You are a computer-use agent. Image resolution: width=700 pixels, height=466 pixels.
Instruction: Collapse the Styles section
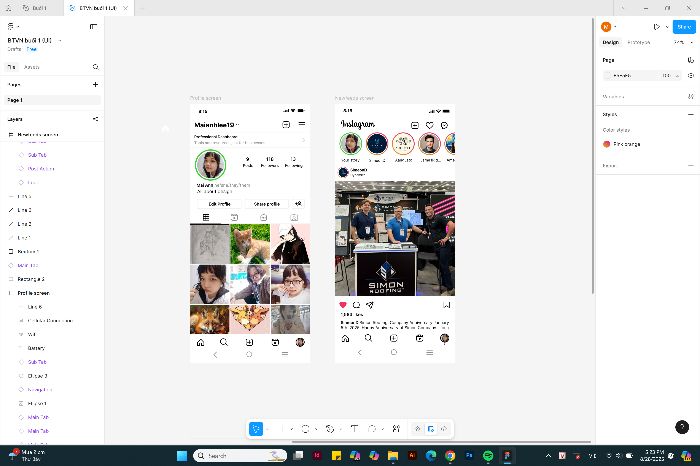tap(691, 115)
